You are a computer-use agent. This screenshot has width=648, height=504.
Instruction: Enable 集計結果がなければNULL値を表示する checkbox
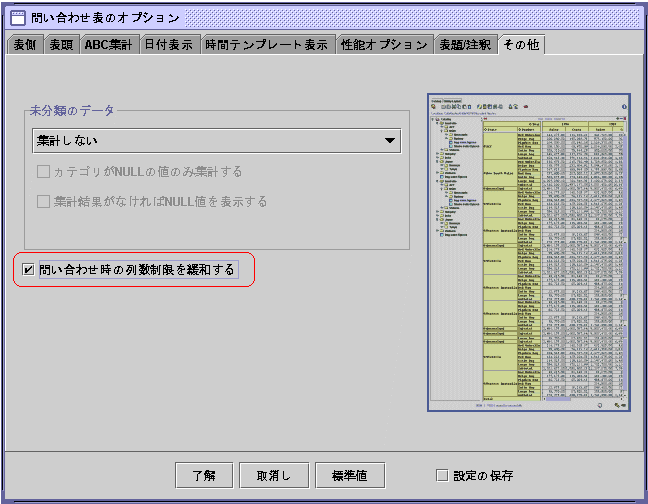pos(44,202)
